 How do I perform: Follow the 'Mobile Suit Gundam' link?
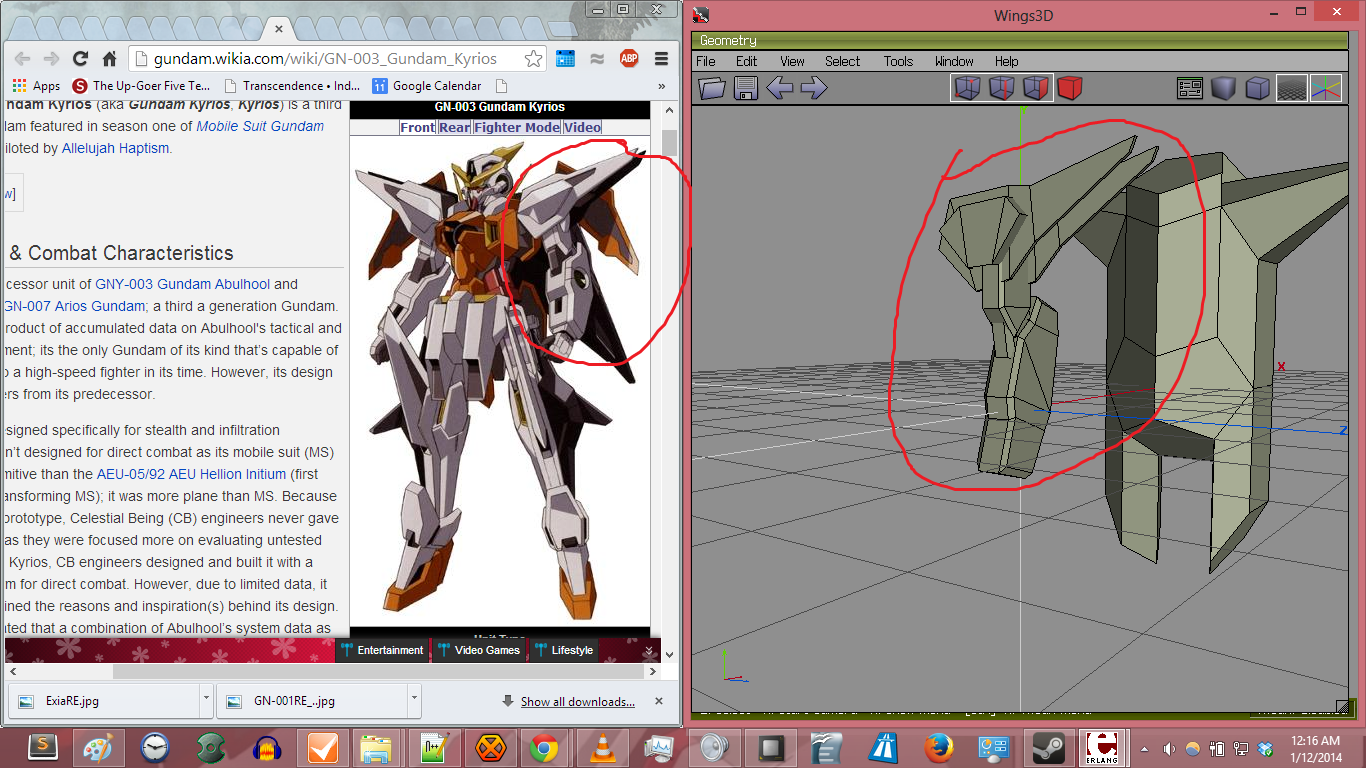pyautogui.click(x=260, y=126)
